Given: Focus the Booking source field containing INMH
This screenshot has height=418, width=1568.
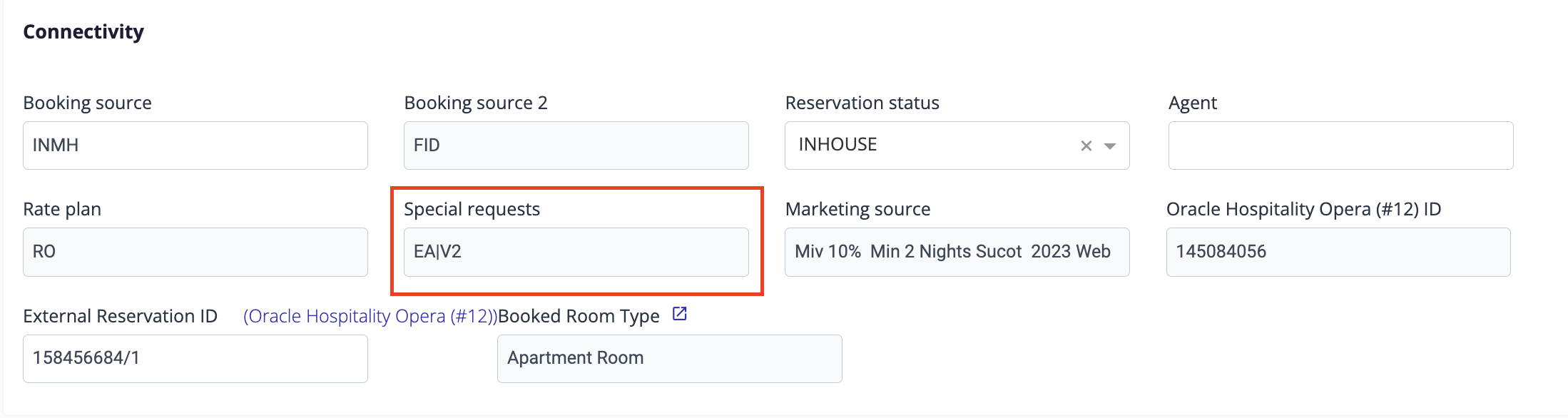Looking at the screenshot, I should pos(195,146).
